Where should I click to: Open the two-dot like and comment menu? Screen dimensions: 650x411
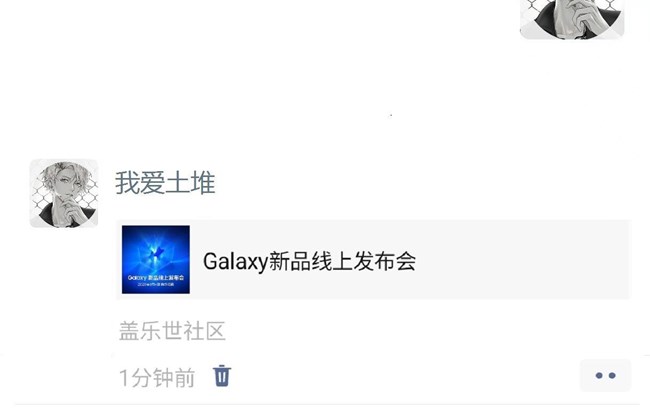pos(605,376)
